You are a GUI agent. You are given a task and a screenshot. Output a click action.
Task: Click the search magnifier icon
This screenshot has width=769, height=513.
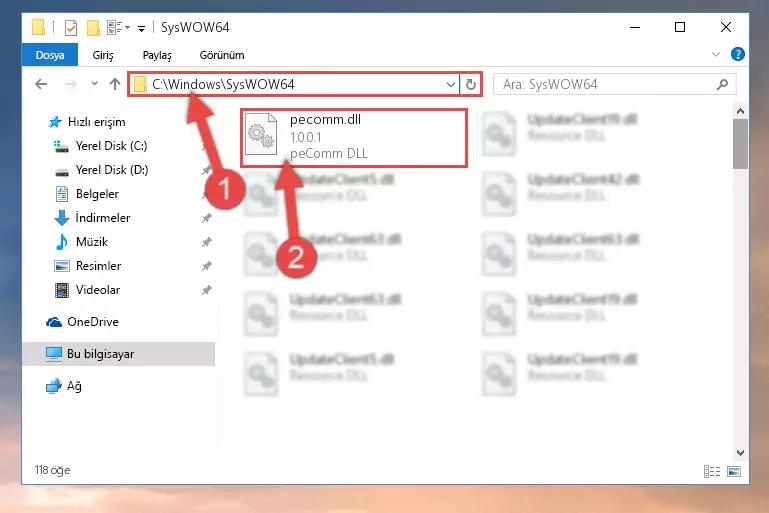(722, 84)
